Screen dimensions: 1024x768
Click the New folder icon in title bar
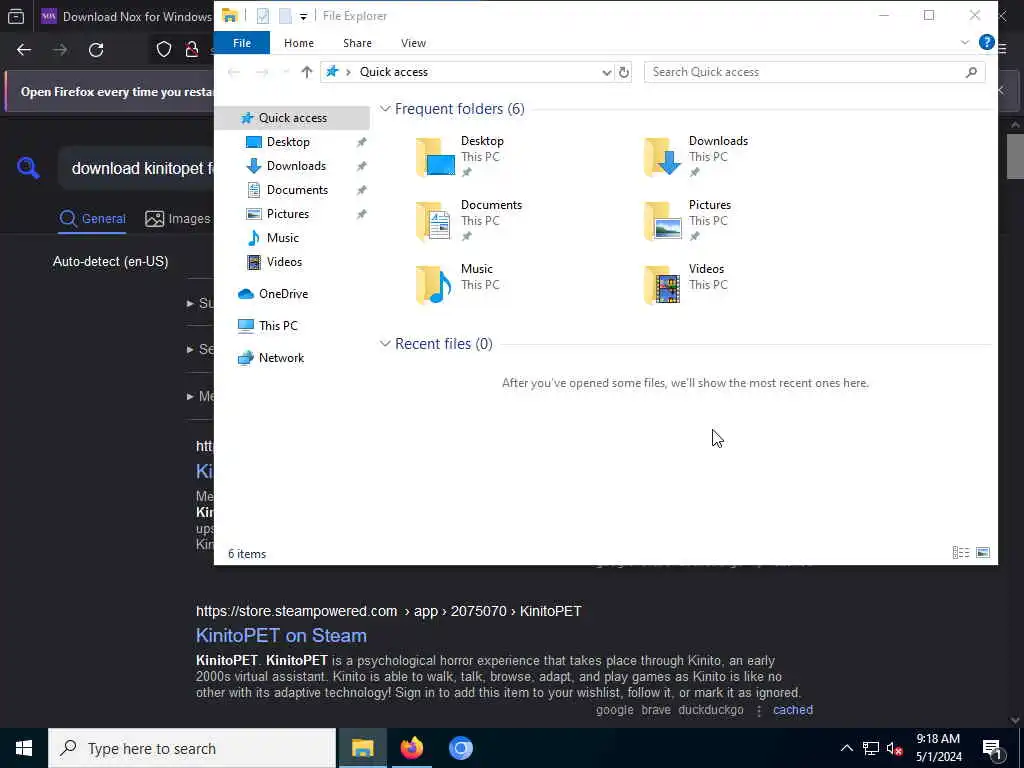[x=285, y=16]
